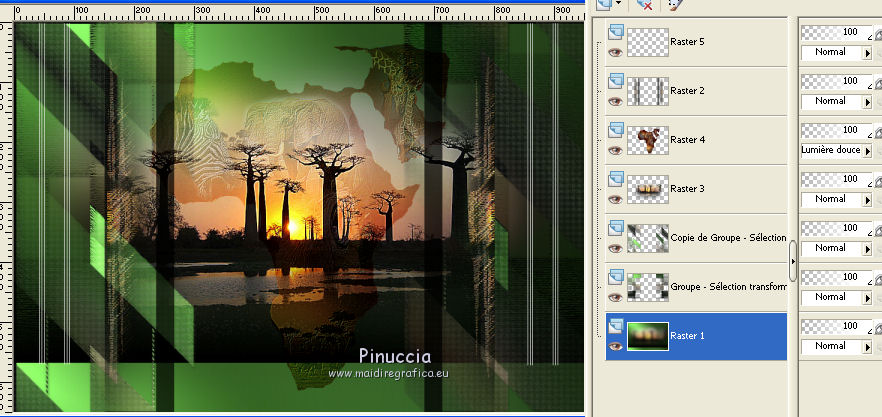Click the Raster 4 layer type icon

tap(615, 129)
